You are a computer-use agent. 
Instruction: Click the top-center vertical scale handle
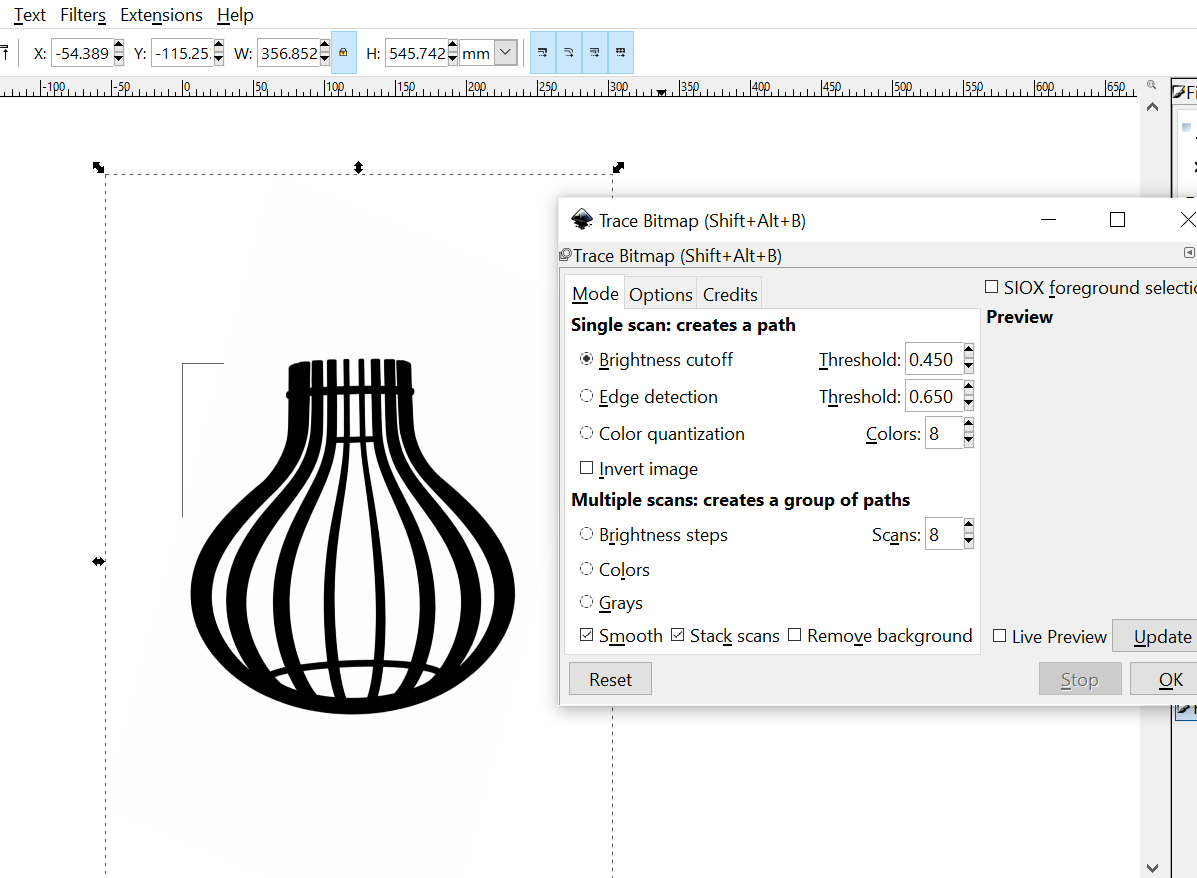tap(358, 167)
